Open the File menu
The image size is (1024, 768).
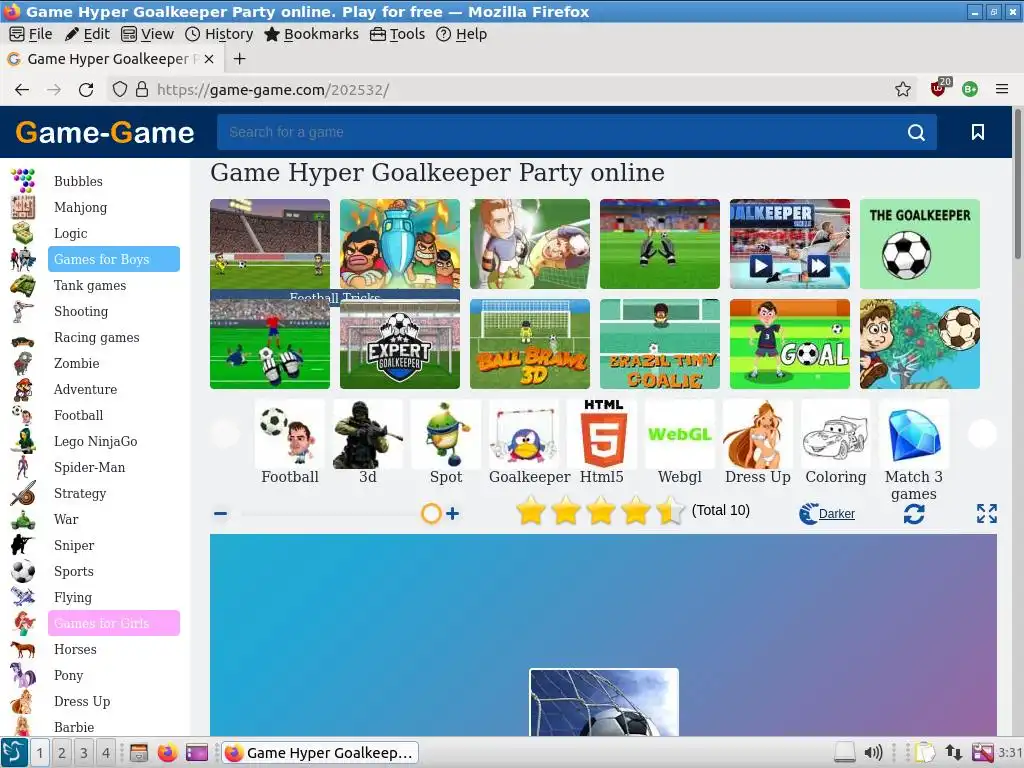point(31,34)
